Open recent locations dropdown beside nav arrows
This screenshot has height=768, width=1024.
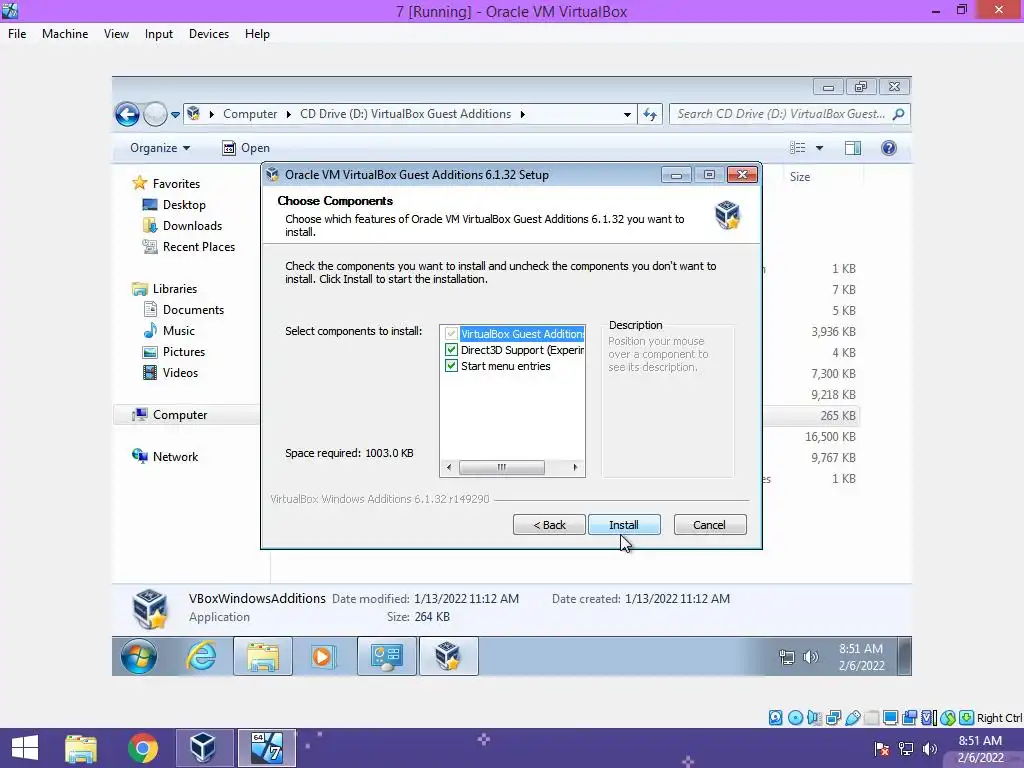[x=175, y=115]
